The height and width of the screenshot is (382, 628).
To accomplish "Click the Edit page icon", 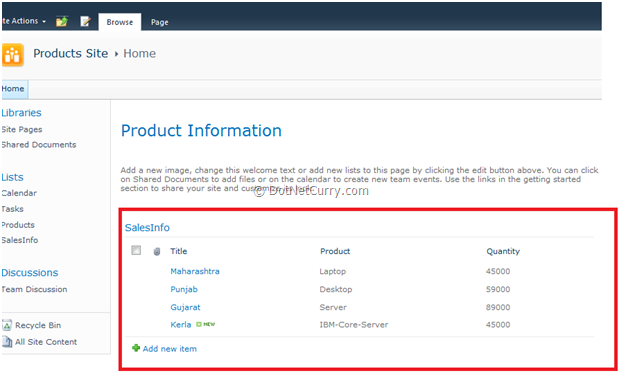I will [85, 21].
